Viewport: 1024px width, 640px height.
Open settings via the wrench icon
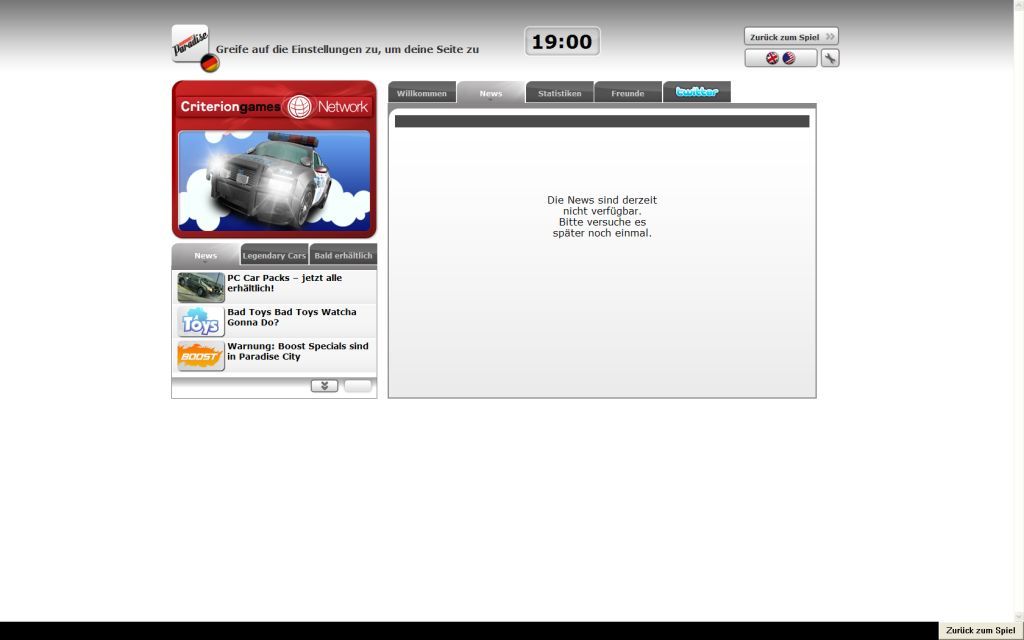pyautogui.click(x=830, y=58)
